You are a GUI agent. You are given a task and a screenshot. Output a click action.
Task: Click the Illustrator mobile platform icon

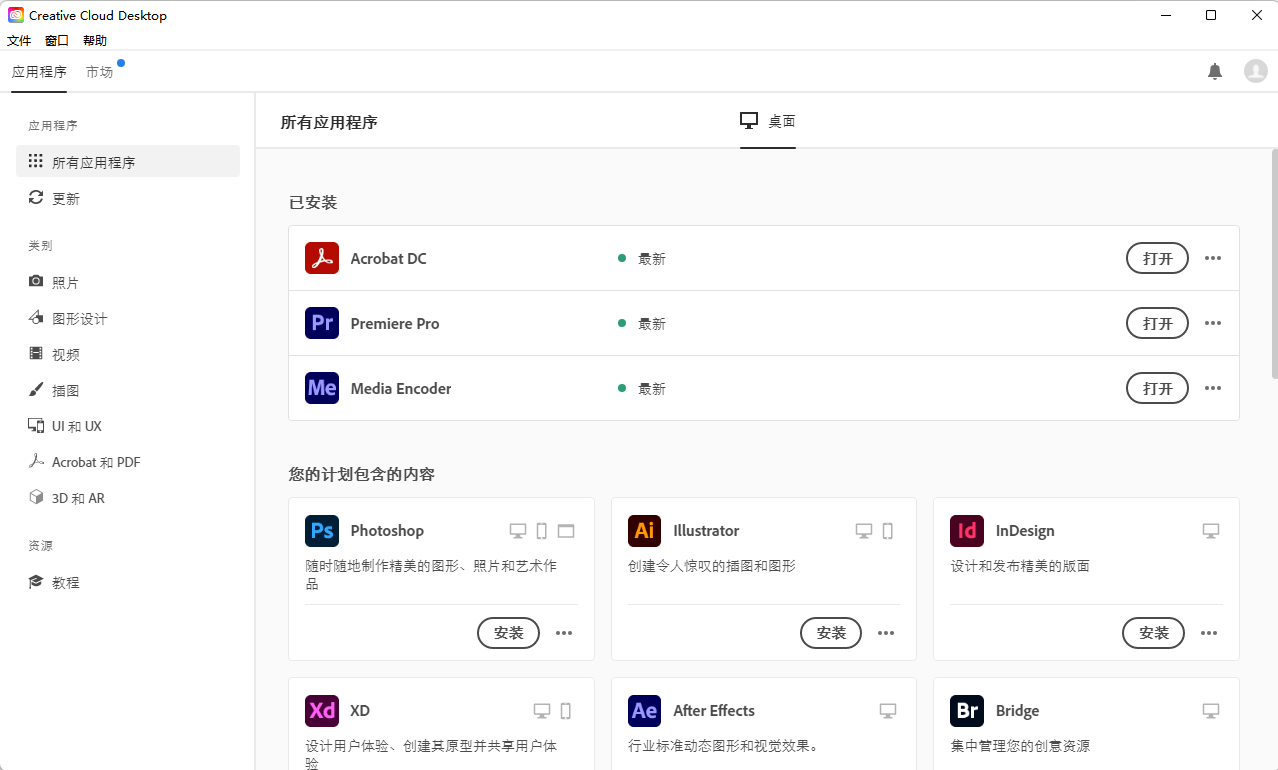tap(888, 531)
